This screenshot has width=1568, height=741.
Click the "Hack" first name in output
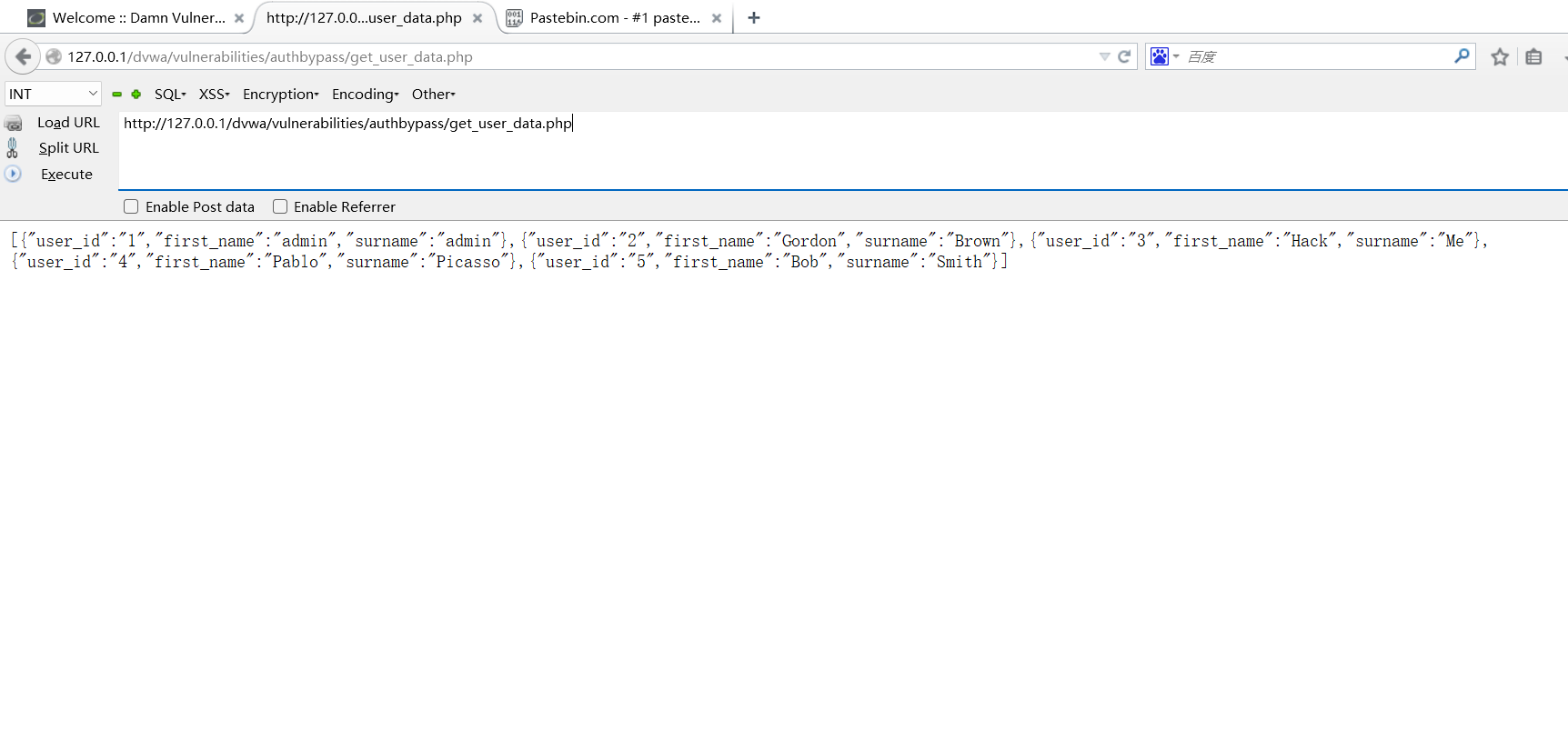click(x=1309, y=241)
